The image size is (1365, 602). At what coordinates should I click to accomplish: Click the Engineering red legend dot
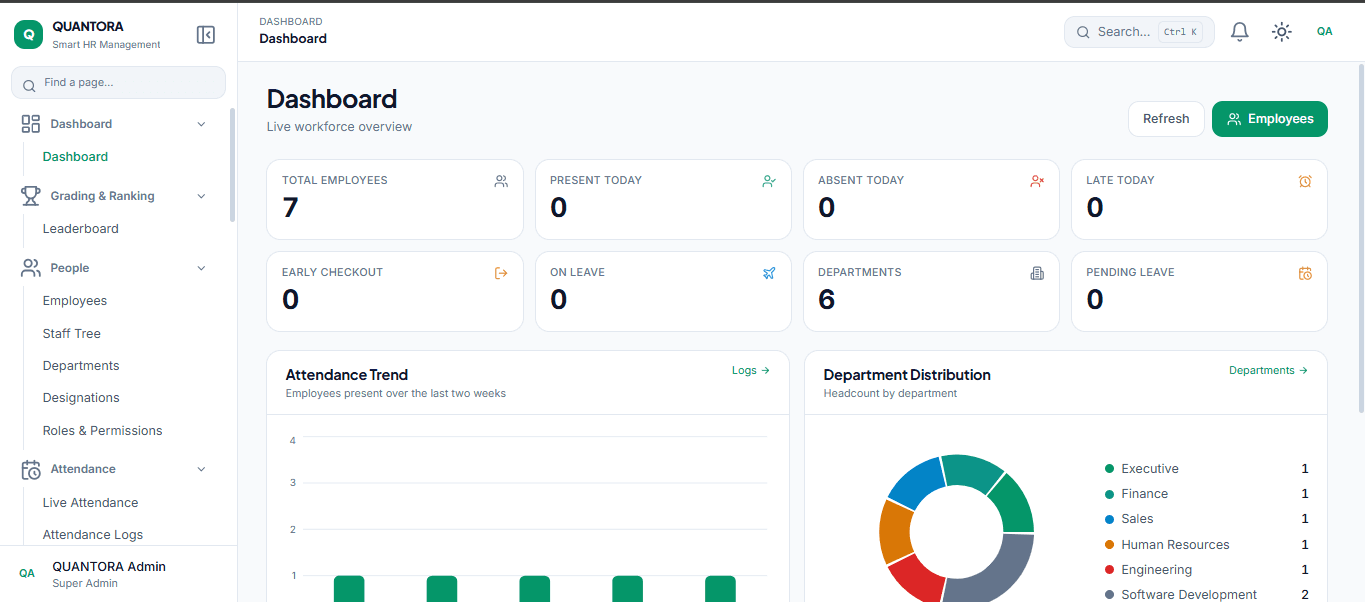coord(1109,570)
